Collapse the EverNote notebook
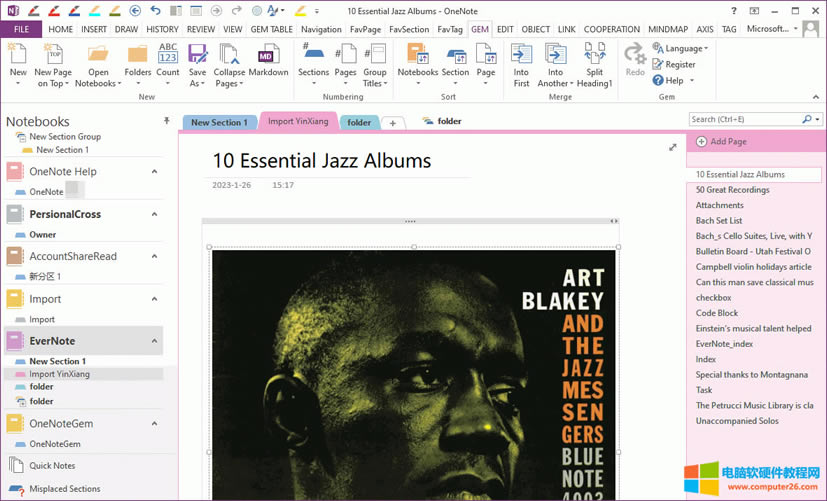Viewport: 827px width, 501px height. [x=154, y=341]
